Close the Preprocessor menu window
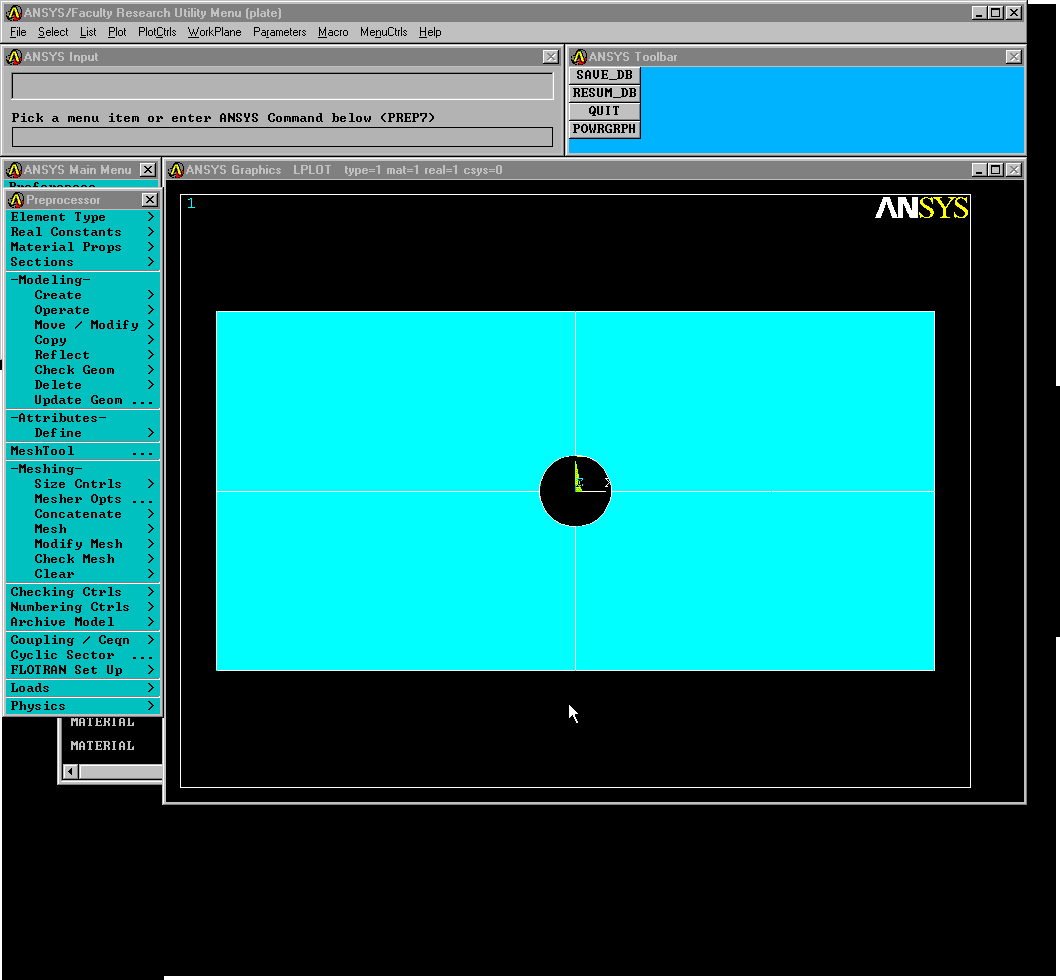The height and width of the screenshot is (980, 1060). [x=149, y=200]
